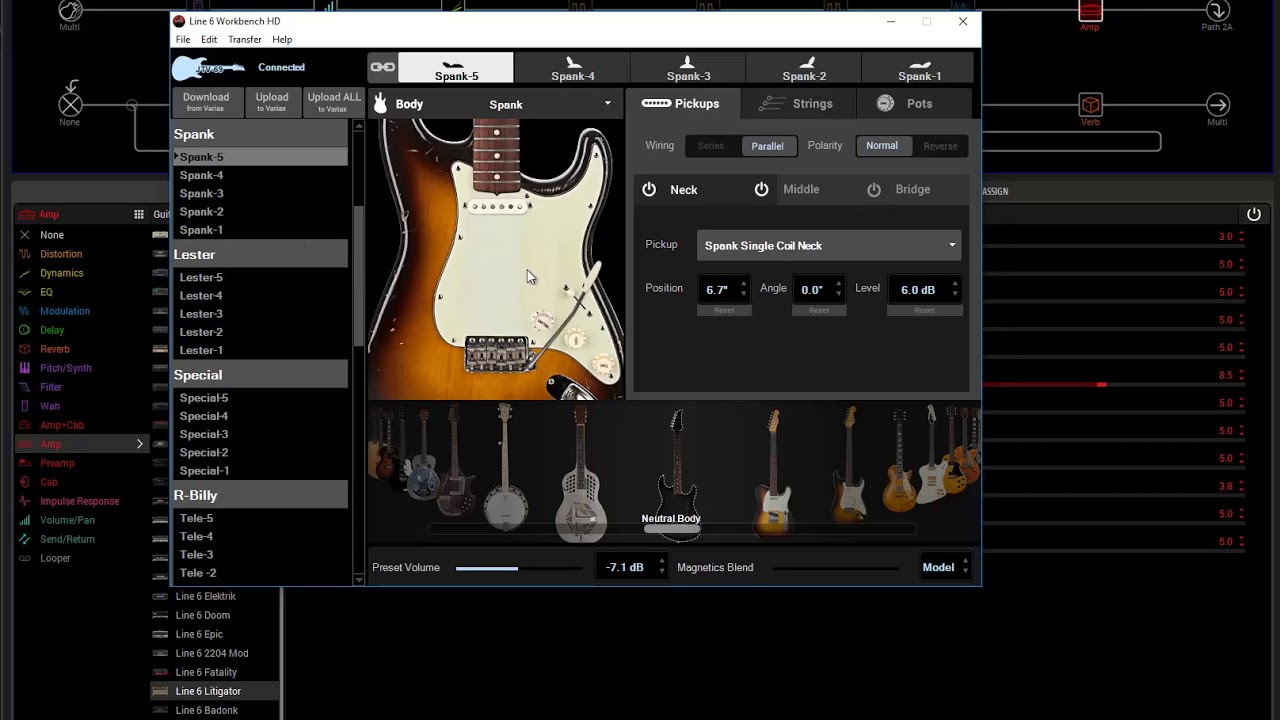Open the Spank Single Coil Neck pickup dropdown
Screen dimensions: 1280x720
(829, 245)
